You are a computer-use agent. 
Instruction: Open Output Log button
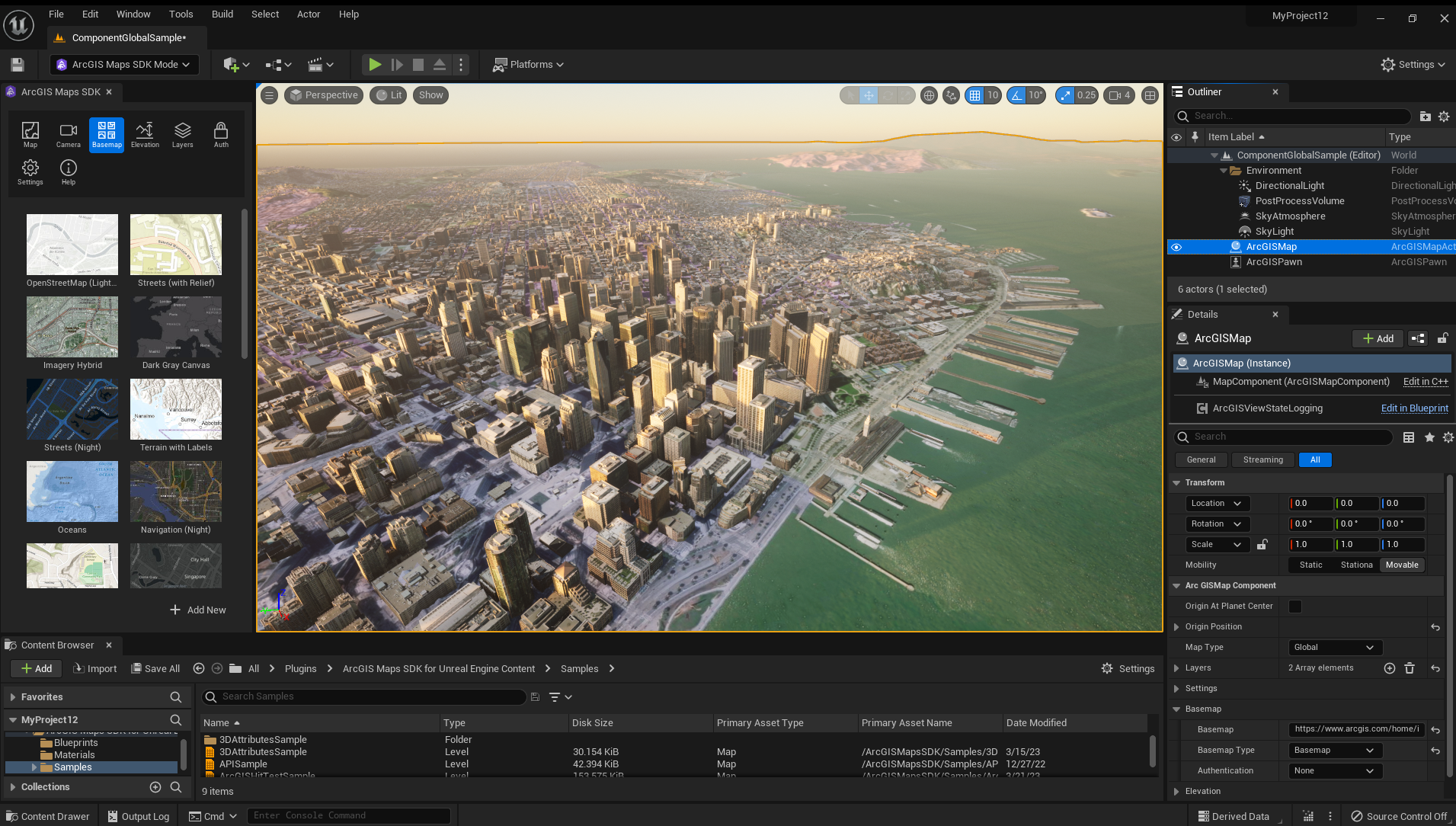(x=138, y=816)
